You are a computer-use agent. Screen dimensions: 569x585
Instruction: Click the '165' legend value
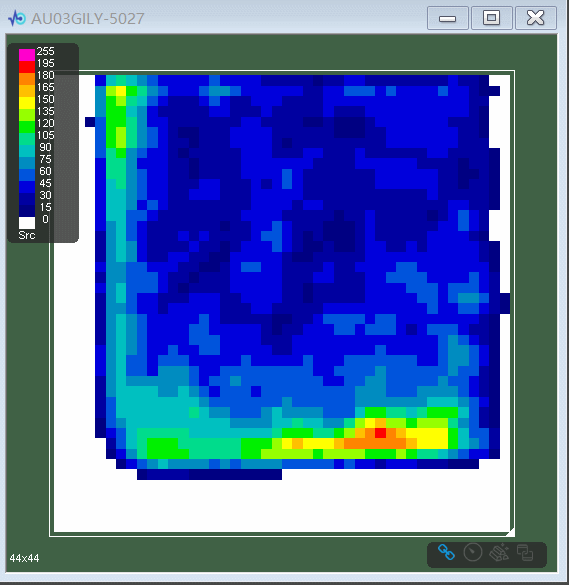pyautogui.click(x=46, y=87)
